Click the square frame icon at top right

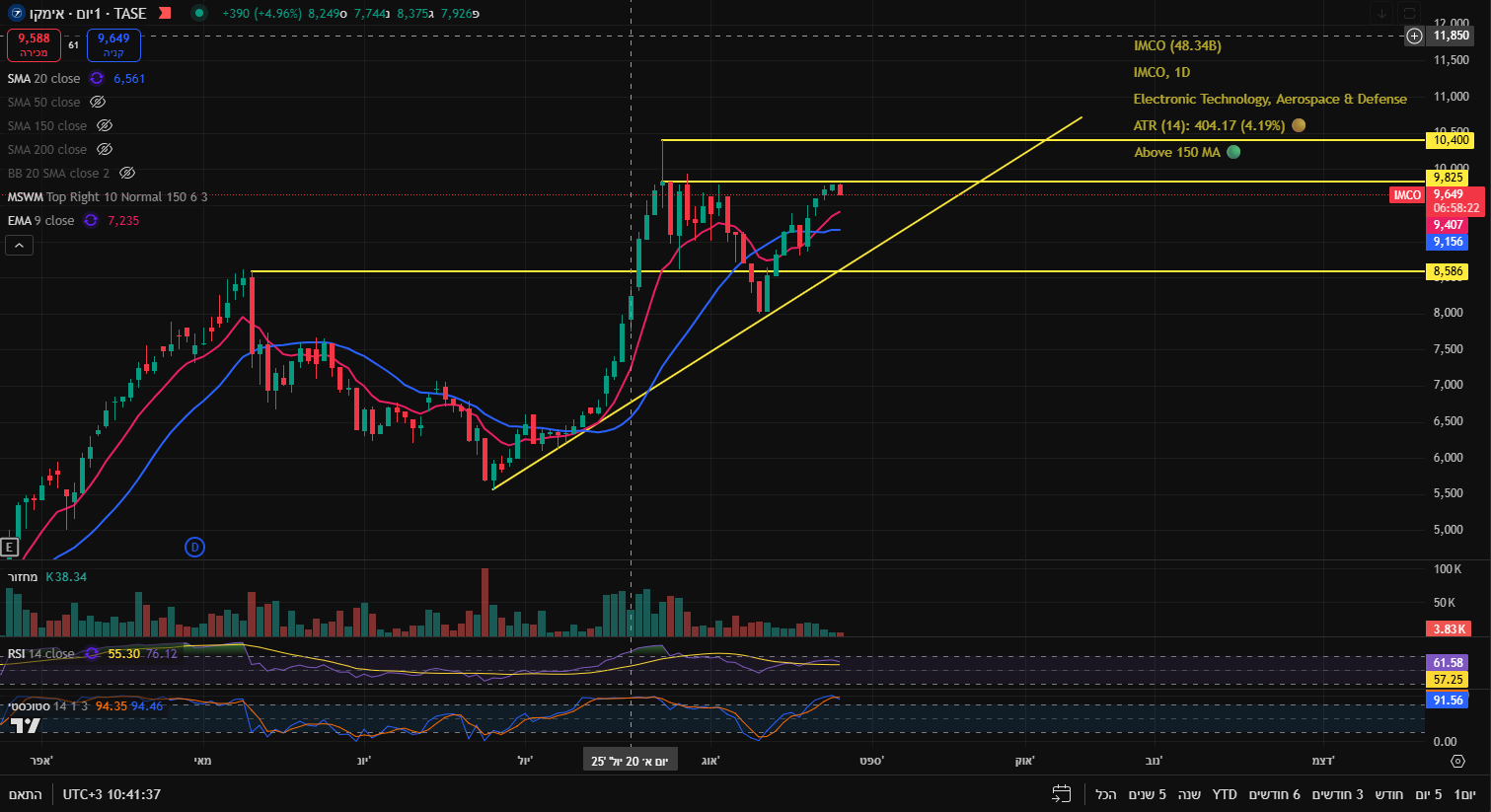coord(1409,13)
